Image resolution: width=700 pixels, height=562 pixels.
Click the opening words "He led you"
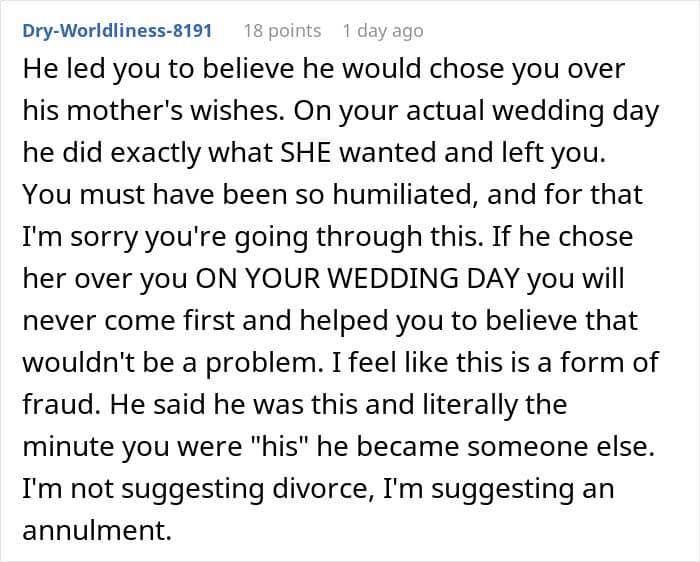pyautogui.click(x=91, y=69)
